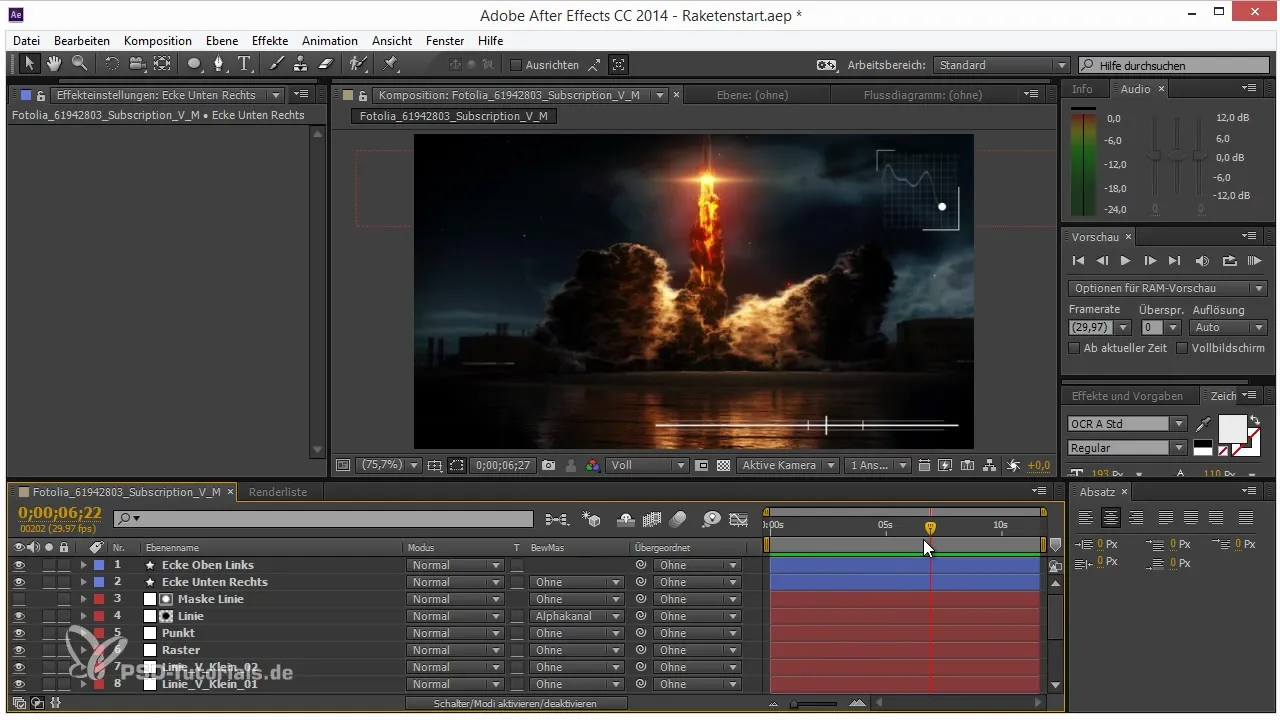Screen dimensions: 1280x720
Task: Check the Vollbildschirm option
Action: point(1182,348)
